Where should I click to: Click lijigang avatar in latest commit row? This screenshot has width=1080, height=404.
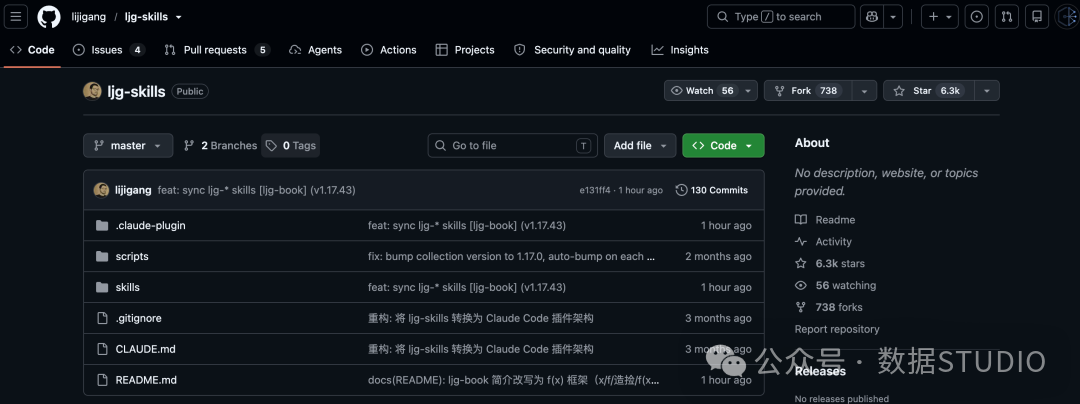tap(101, 190)
